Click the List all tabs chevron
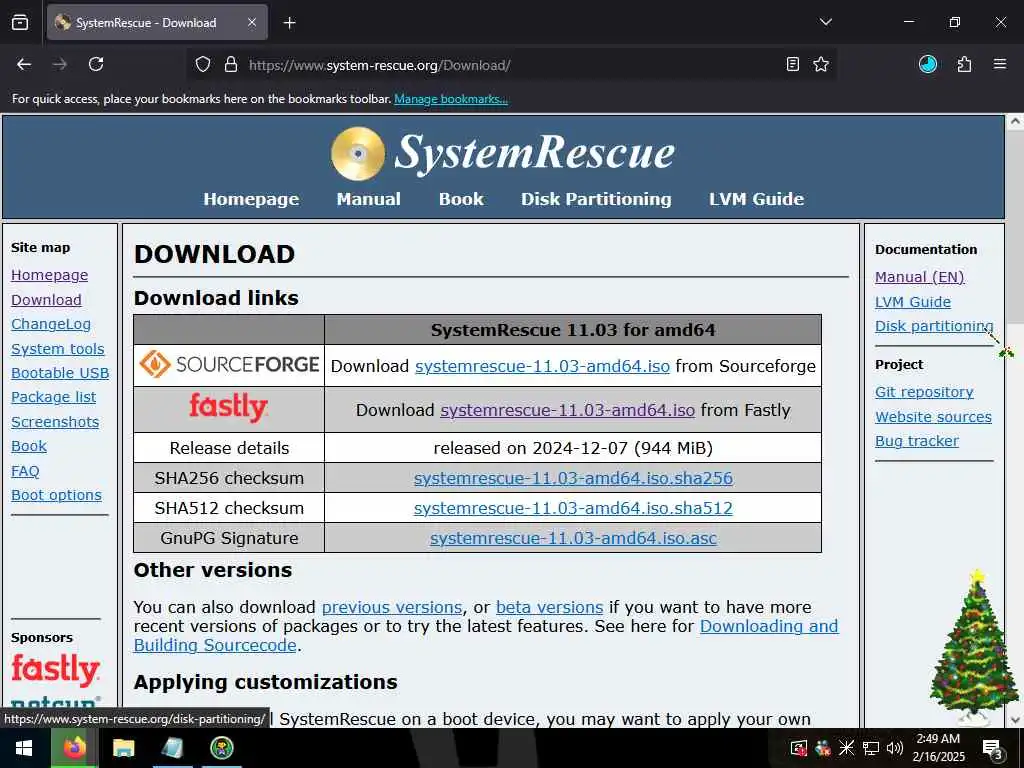The image size is (1024, 768). (825, 22)
